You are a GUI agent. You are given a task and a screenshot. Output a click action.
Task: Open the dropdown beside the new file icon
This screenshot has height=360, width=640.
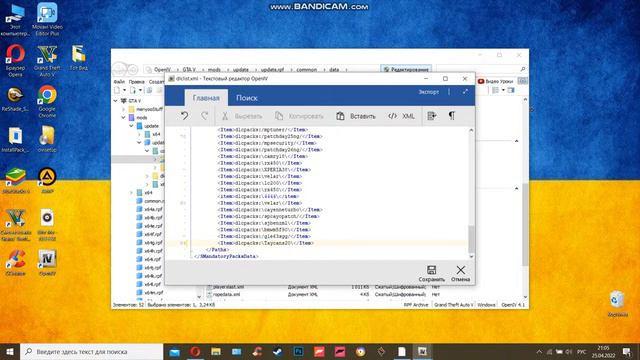point(124,90)
